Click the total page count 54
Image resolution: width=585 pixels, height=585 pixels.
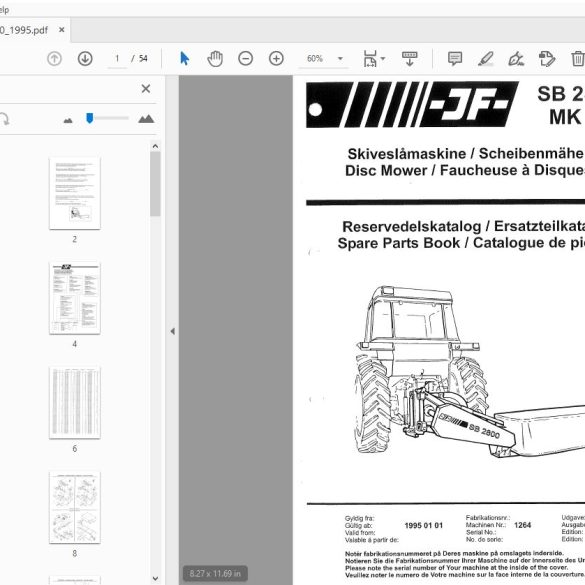click(143, 59)
